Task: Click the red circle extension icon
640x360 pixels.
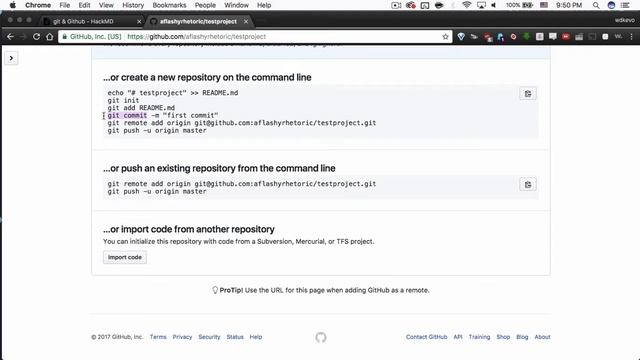Action: (x=513, y=37)
